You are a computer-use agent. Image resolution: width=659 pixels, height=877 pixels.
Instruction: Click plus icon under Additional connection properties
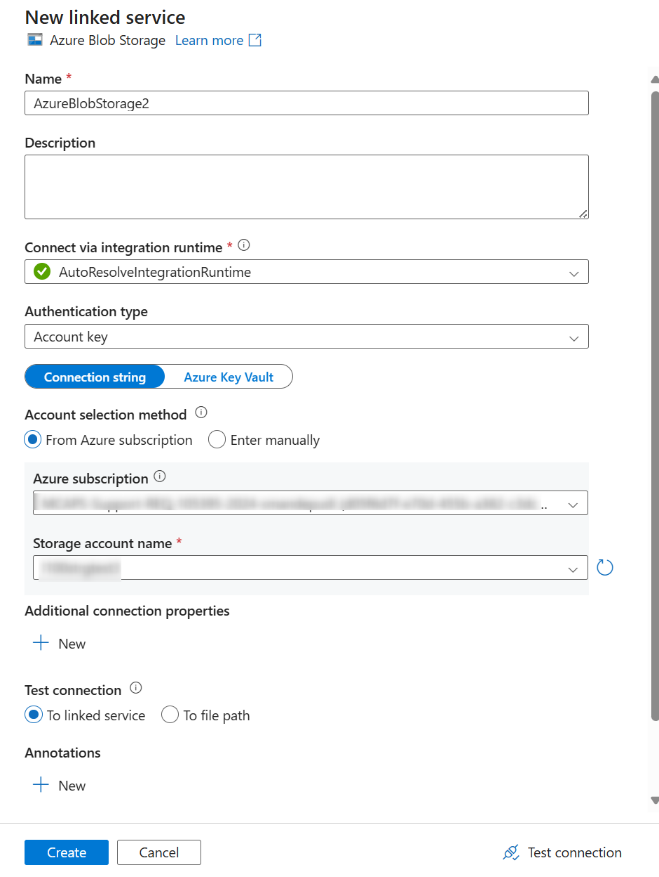tap(41, 643)
